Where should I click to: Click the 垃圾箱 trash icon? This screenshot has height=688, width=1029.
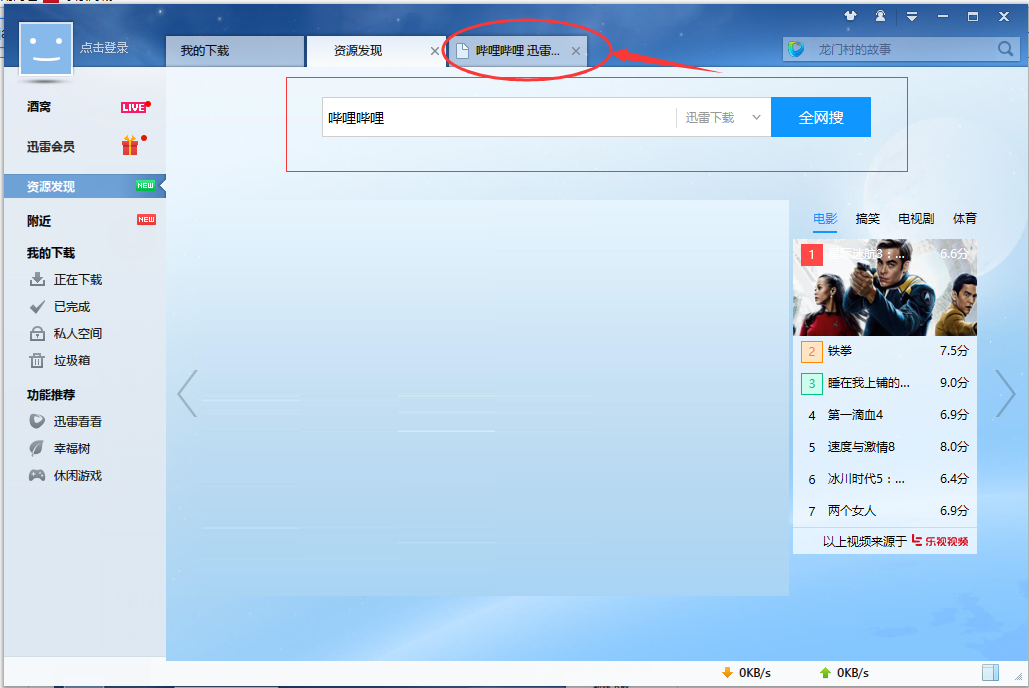click(37, 360)
